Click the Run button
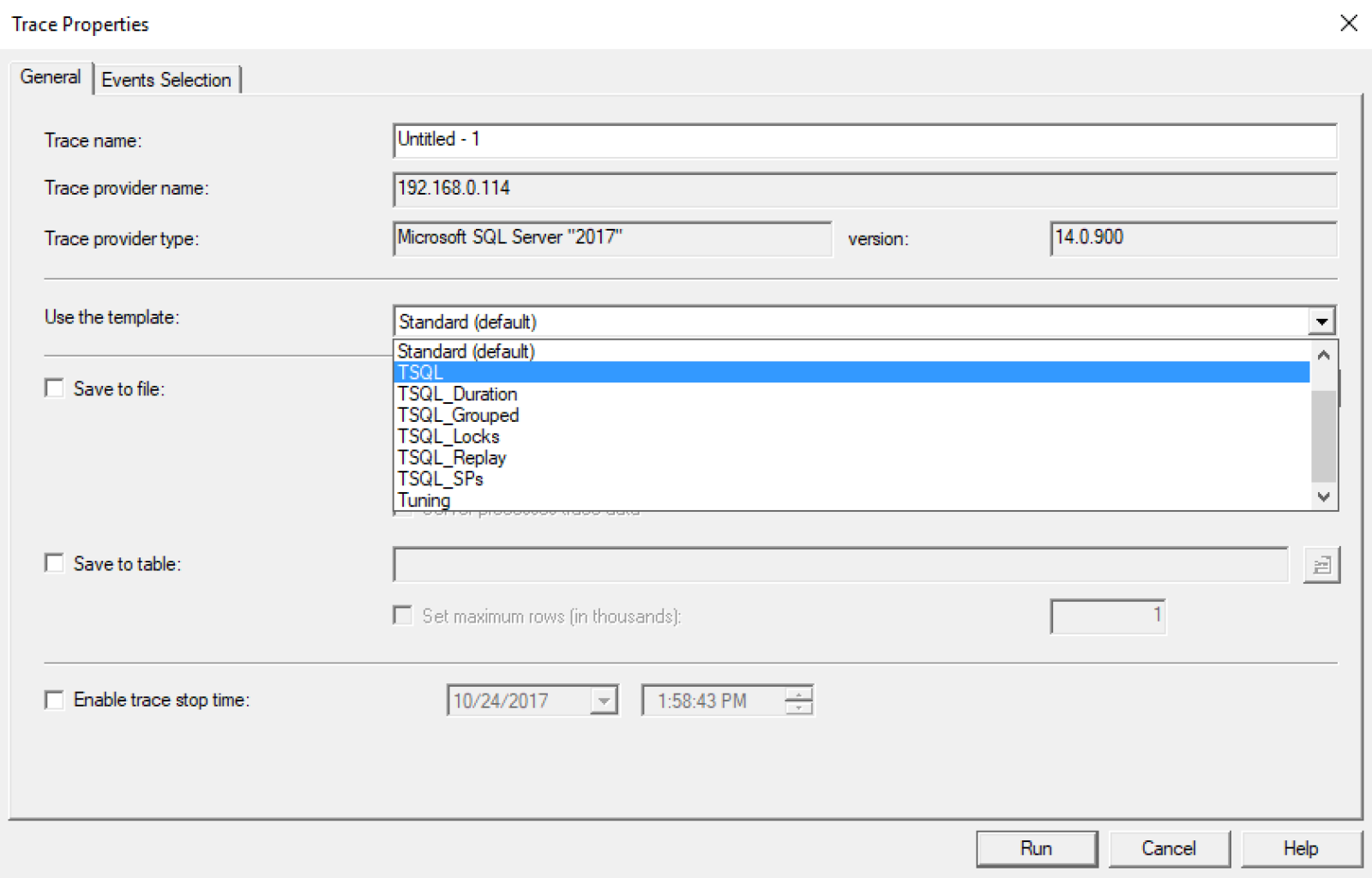 [x=1037, y=848]
